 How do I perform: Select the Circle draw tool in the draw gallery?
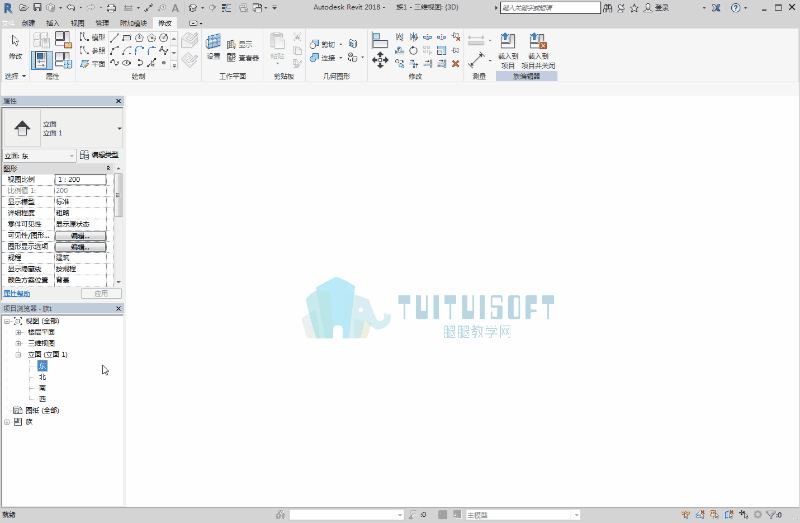(164, 38)
